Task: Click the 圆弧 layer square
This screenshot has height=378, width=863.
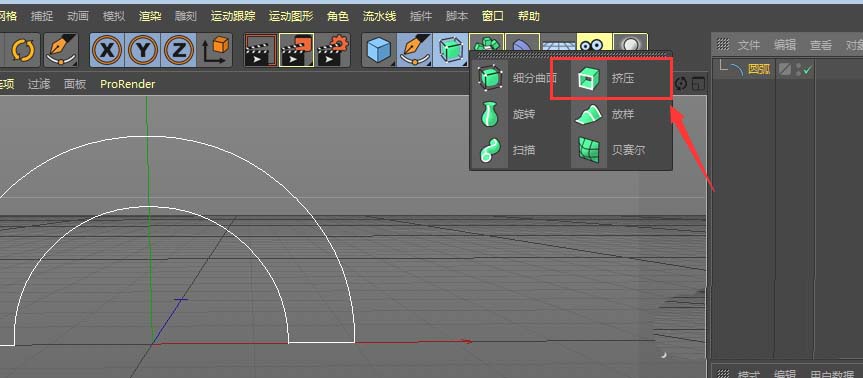Action: click(x=785, y=69)
